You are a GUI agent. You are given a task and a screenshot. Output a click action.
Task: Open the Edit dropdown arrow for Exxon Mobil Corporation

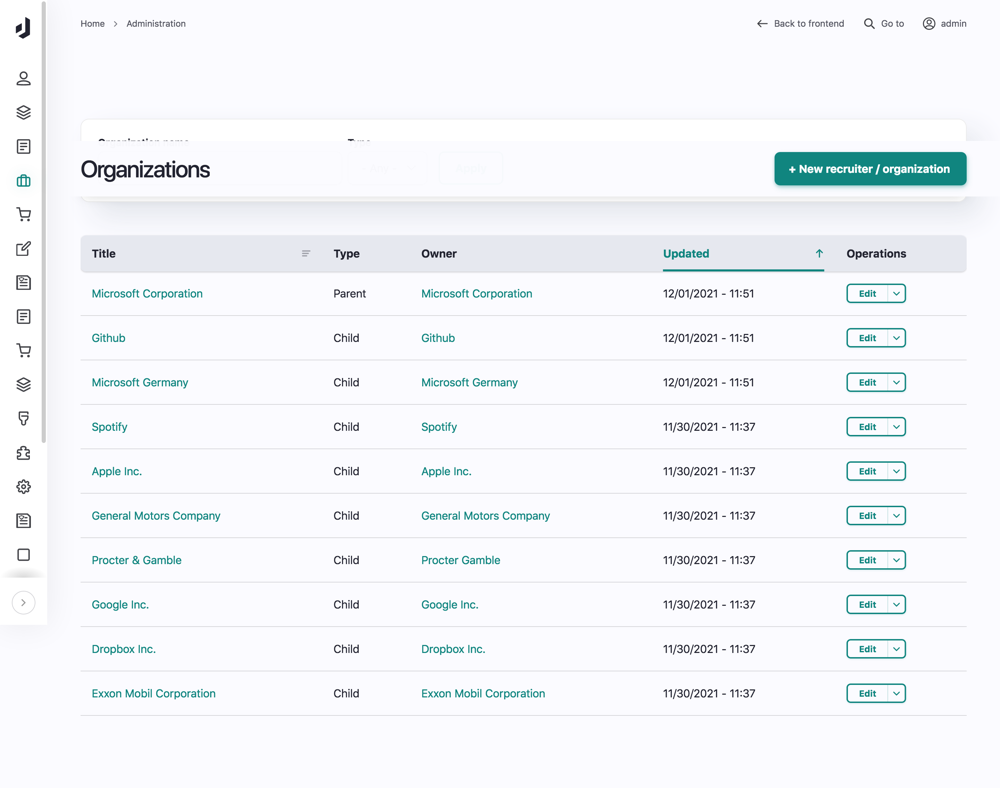(896, 694)
